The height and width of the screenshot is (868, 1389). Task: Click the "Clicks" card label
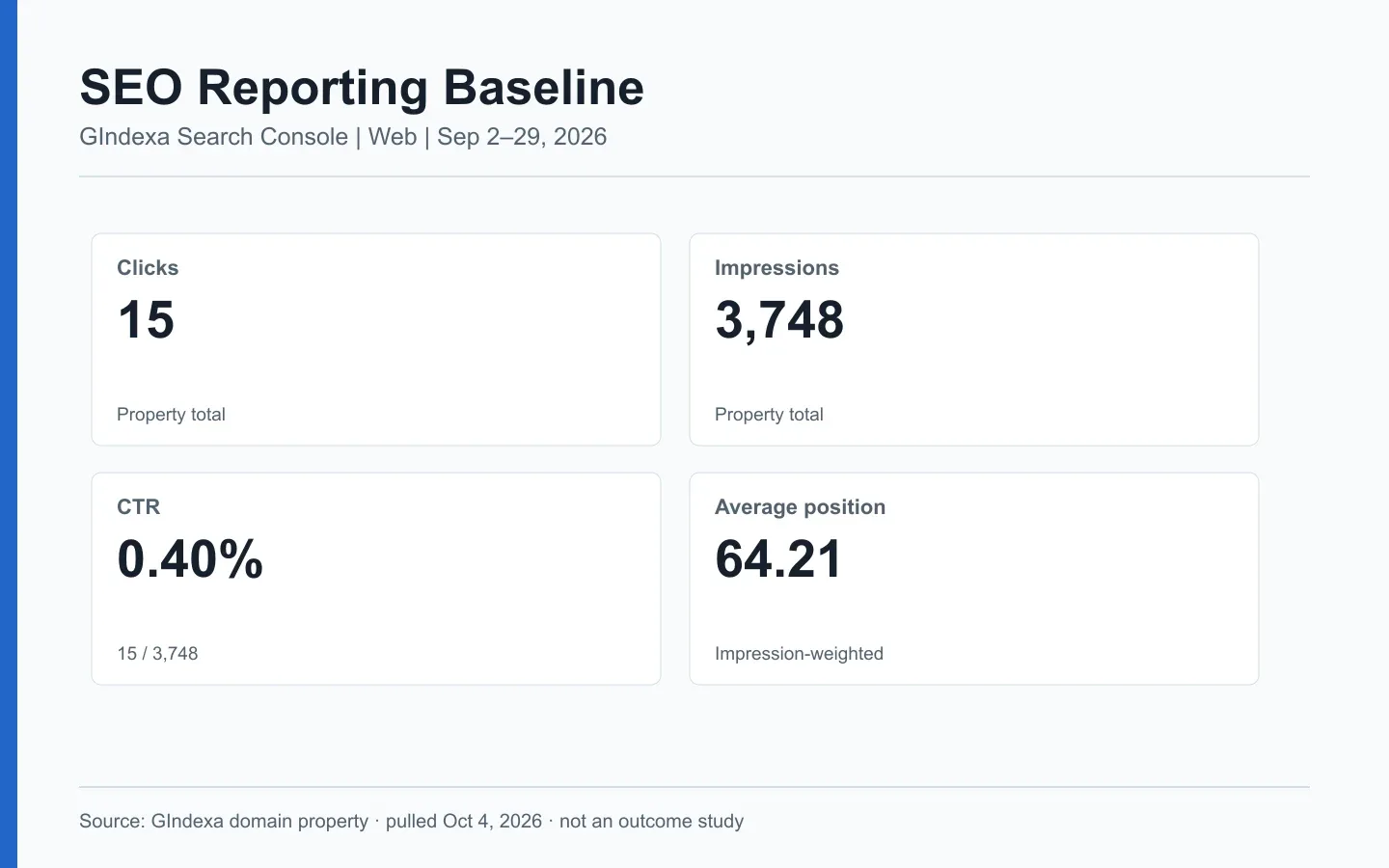(x=148, y=268)
